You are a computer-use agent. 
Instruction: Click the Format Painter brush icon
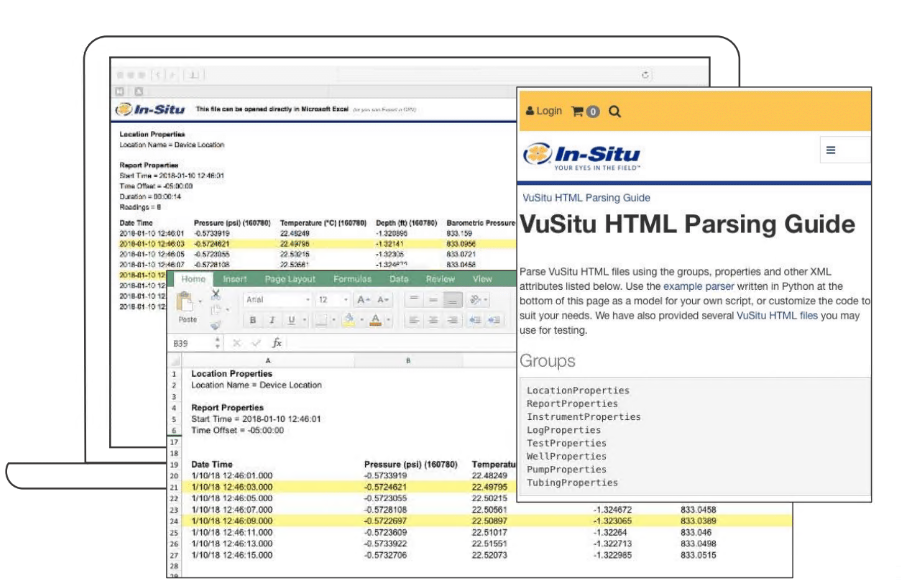pos(215,325)
